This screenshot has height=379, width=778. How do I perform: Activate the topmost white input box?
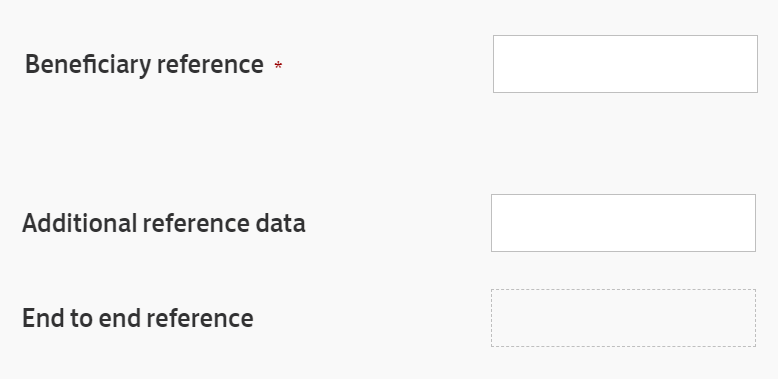tap(625, 64)
